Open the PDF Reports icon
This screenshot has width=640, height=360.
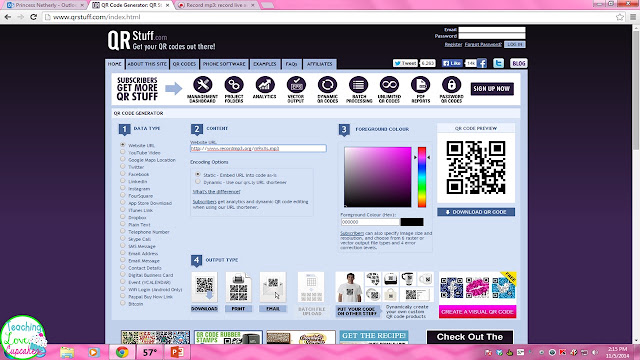420,85
